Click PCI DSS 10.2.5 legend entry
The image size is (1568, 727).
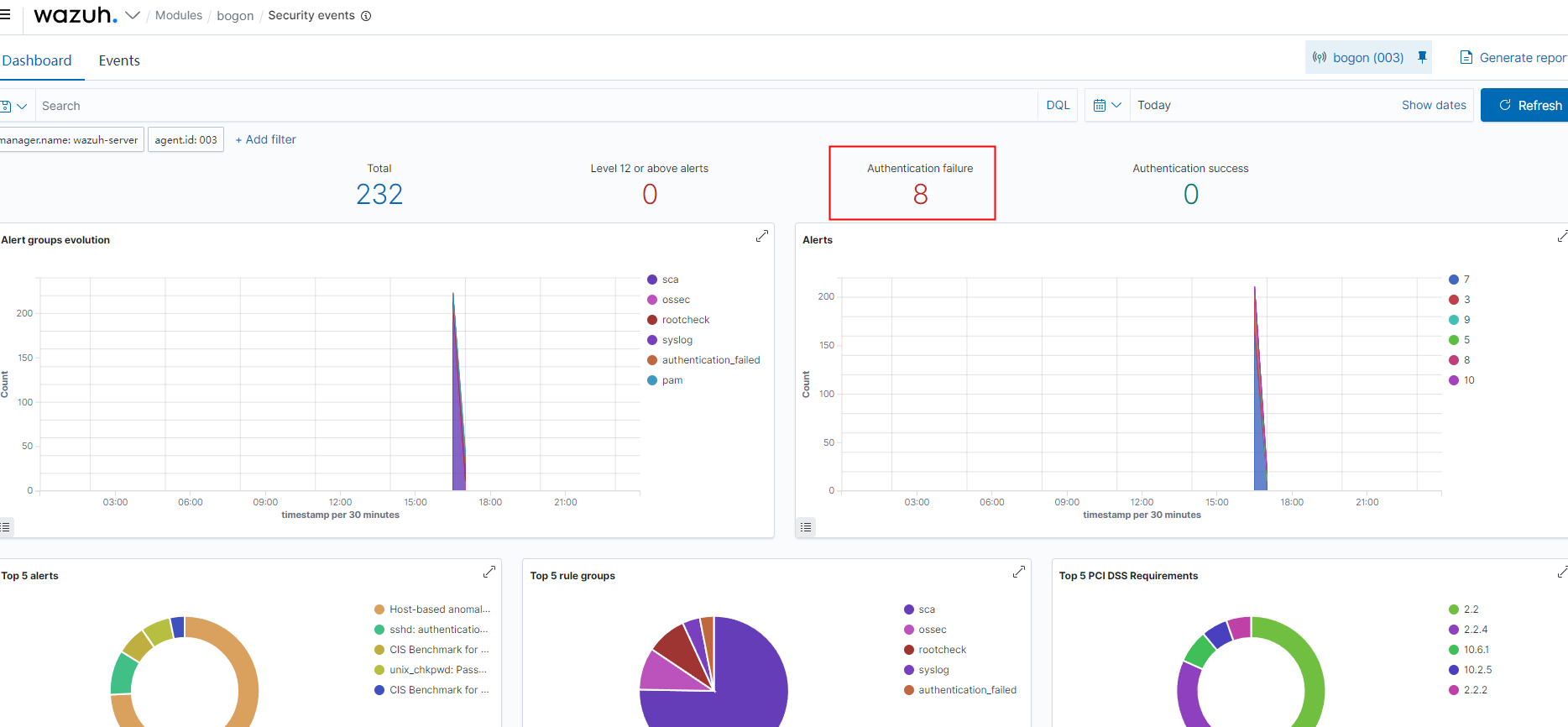point(1471,670)
